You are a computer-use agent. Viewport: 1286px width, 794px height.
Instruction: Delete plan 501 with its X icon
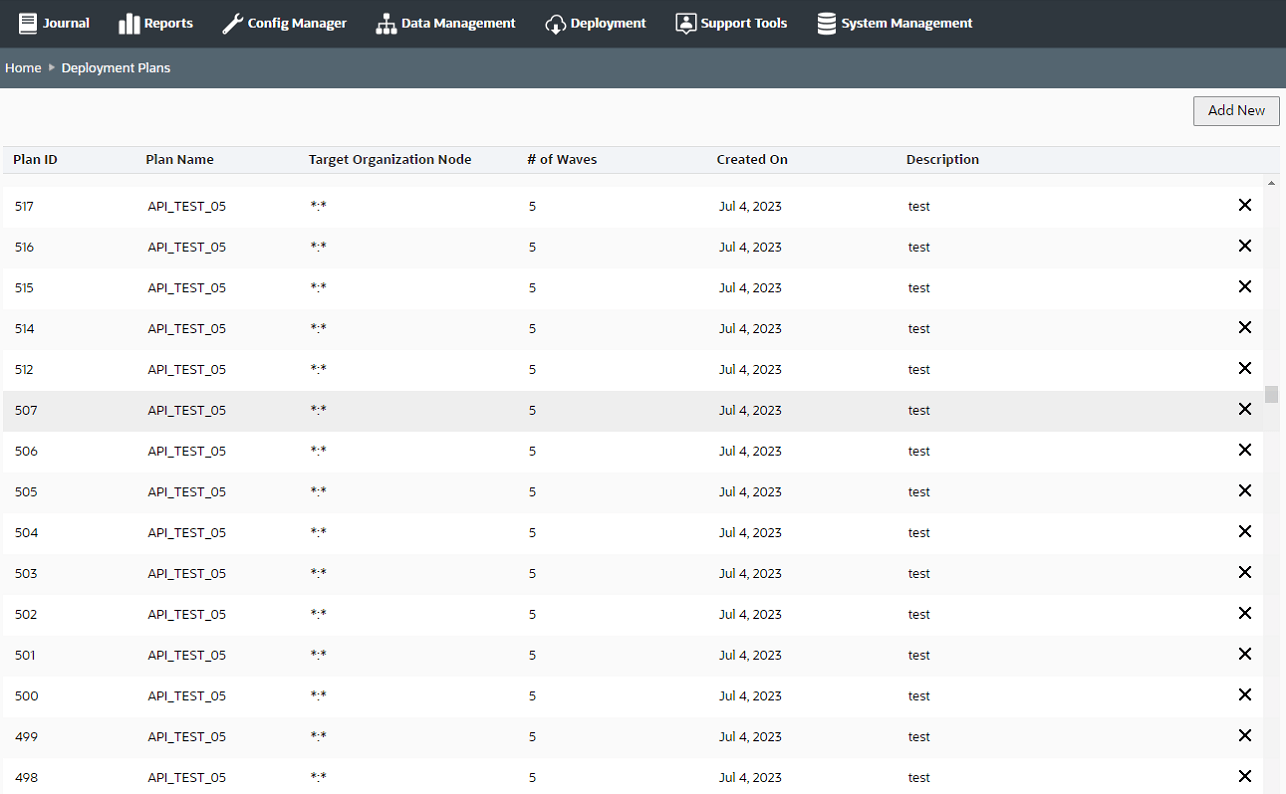tap(1245, 654)
